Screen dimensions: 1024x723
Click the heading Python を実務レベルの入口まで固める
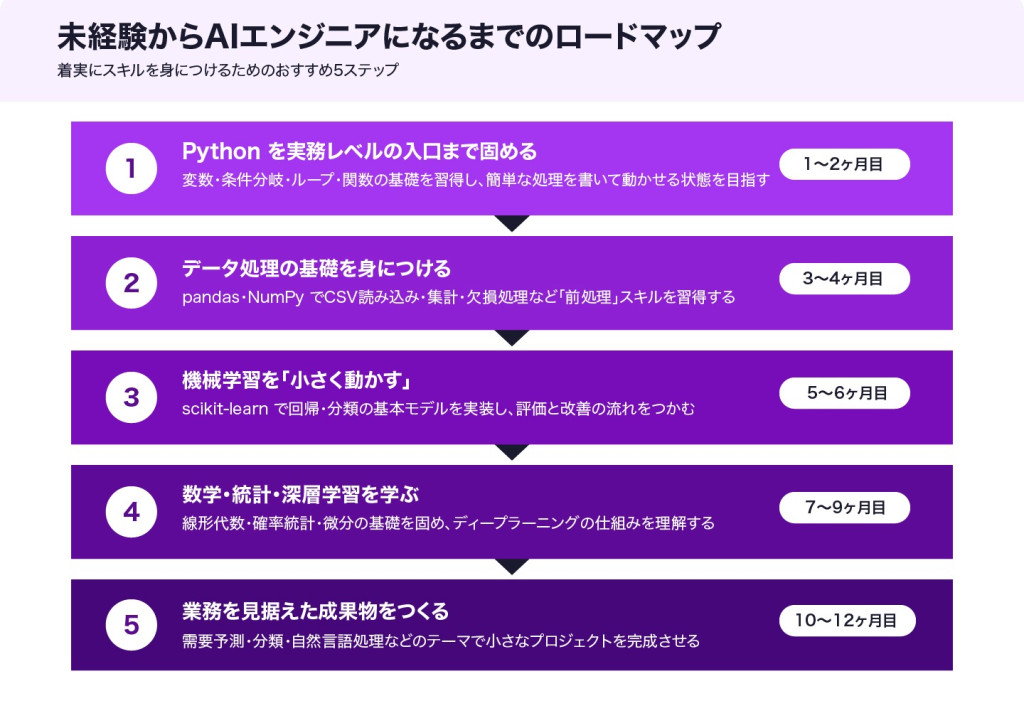pos(360,152)
